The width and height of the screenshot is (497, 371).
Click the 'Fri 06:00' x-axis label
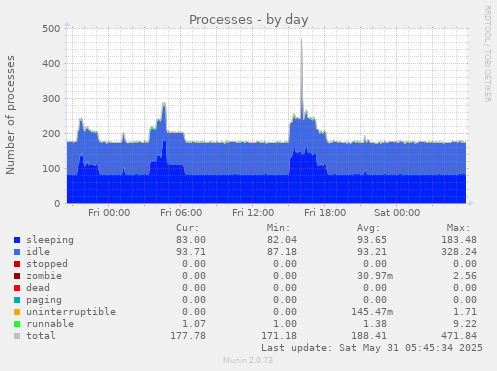click(x=181, y=213)
